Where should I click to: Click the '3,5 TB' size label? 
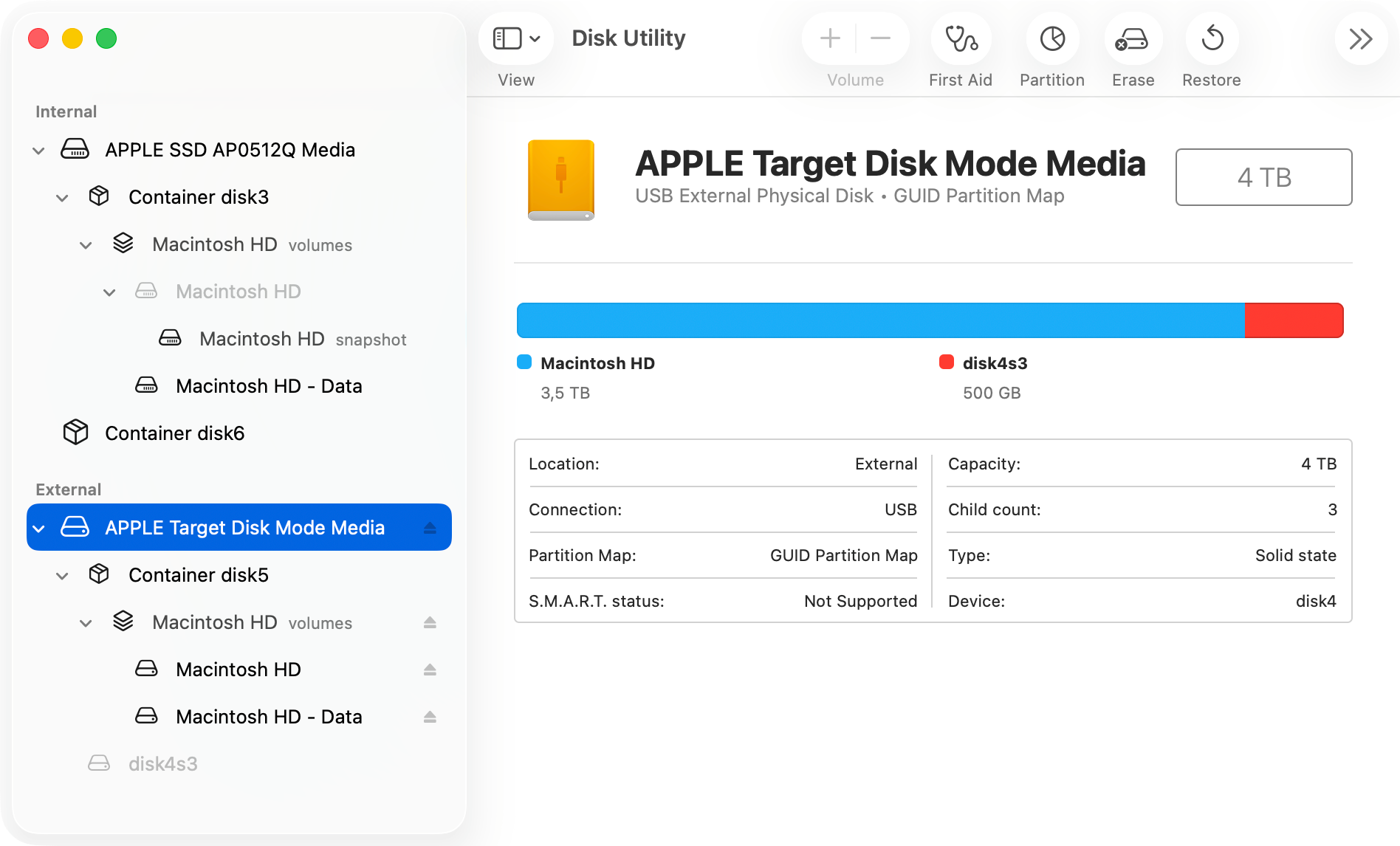tap(565, 393)
